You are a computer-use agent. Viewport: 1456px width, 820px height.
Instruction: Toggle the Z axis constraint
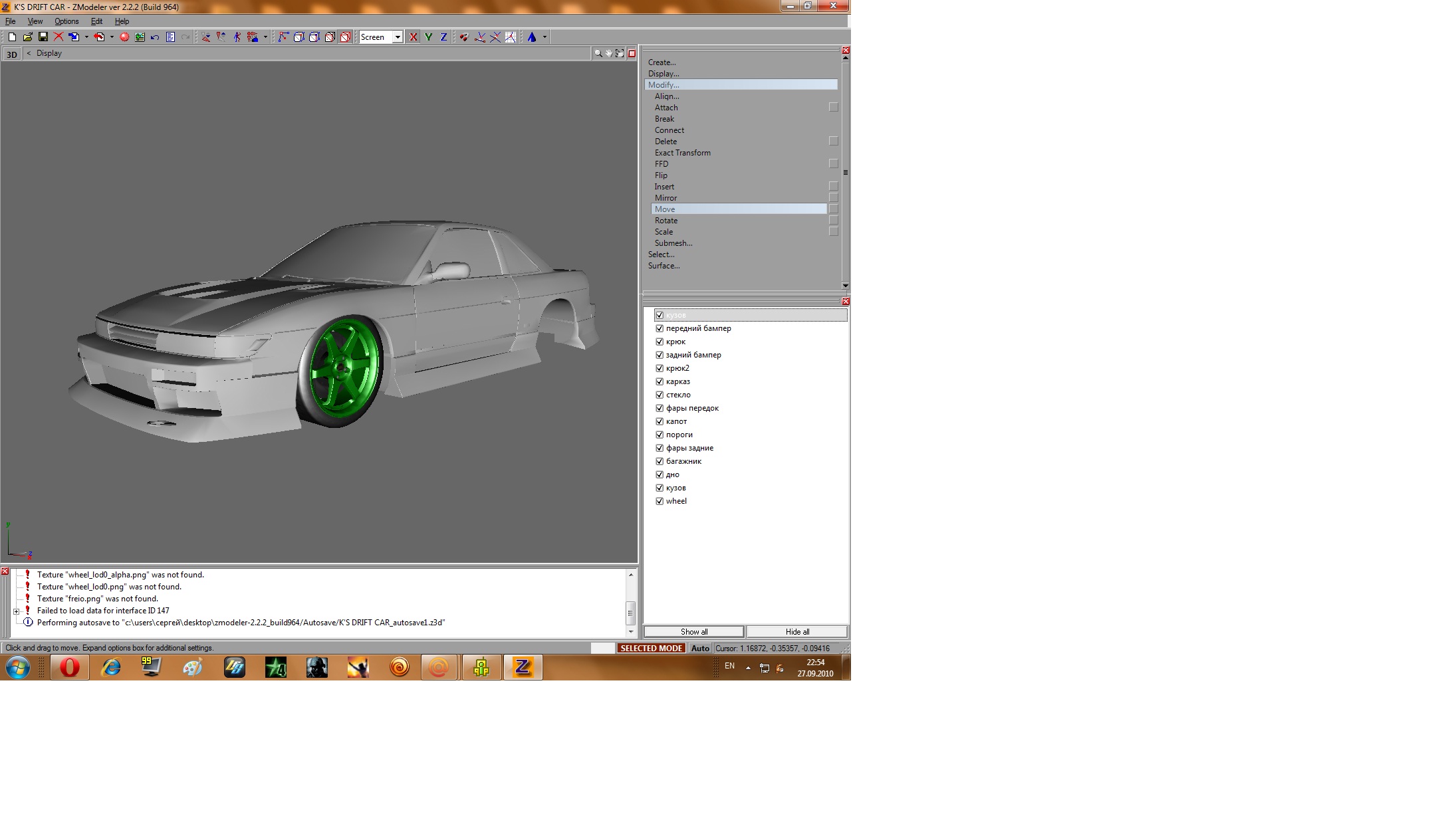pyautogui.click(x=443, y=37)
